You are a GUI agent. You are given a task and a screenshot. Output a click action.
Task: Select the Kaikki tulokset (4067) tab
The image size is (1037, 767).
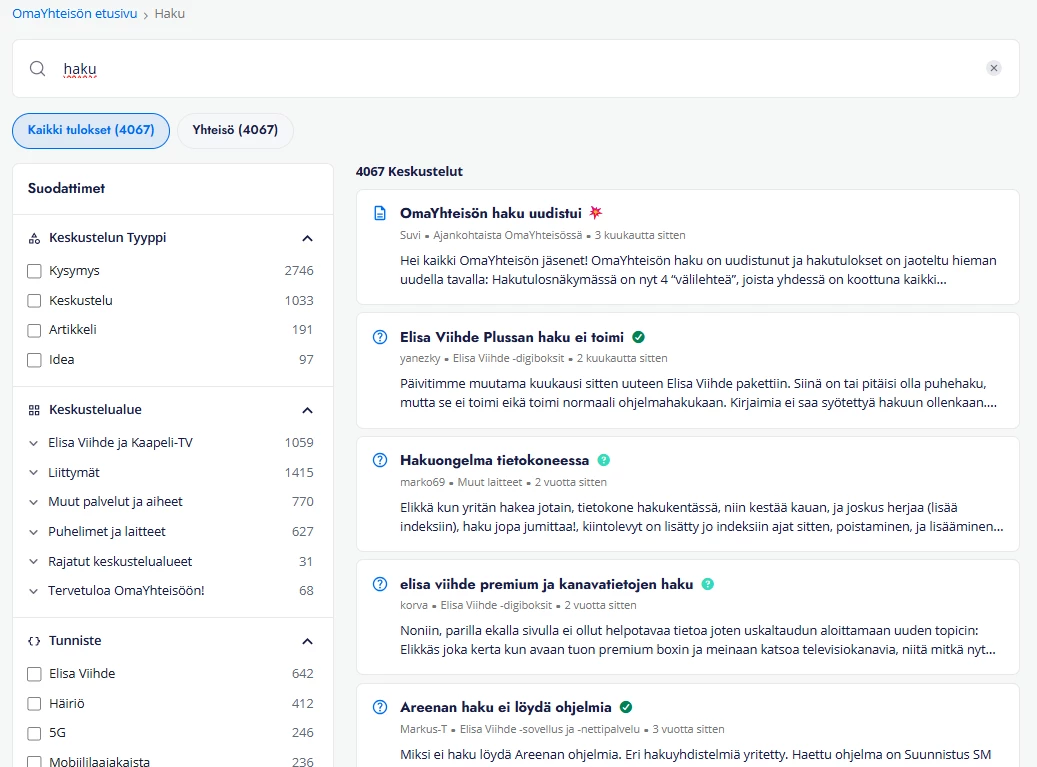(x=91, y=130)
